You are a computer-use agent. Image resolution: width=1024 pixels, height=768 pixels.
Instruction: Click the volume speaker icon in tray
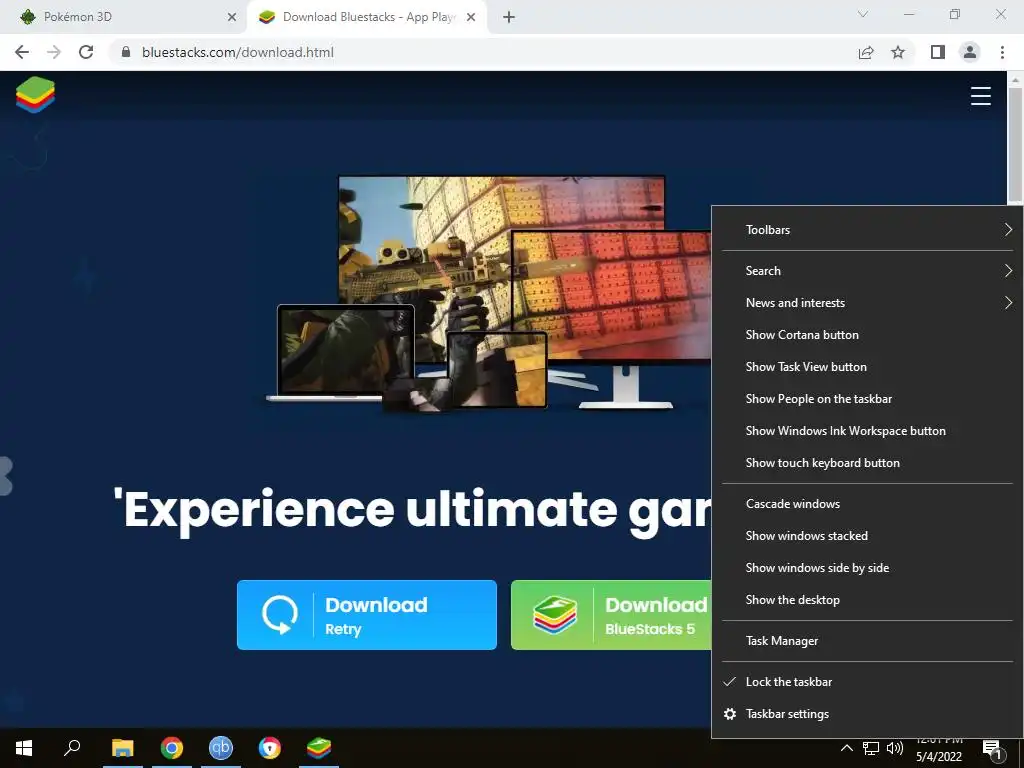(x=895, y=748)
